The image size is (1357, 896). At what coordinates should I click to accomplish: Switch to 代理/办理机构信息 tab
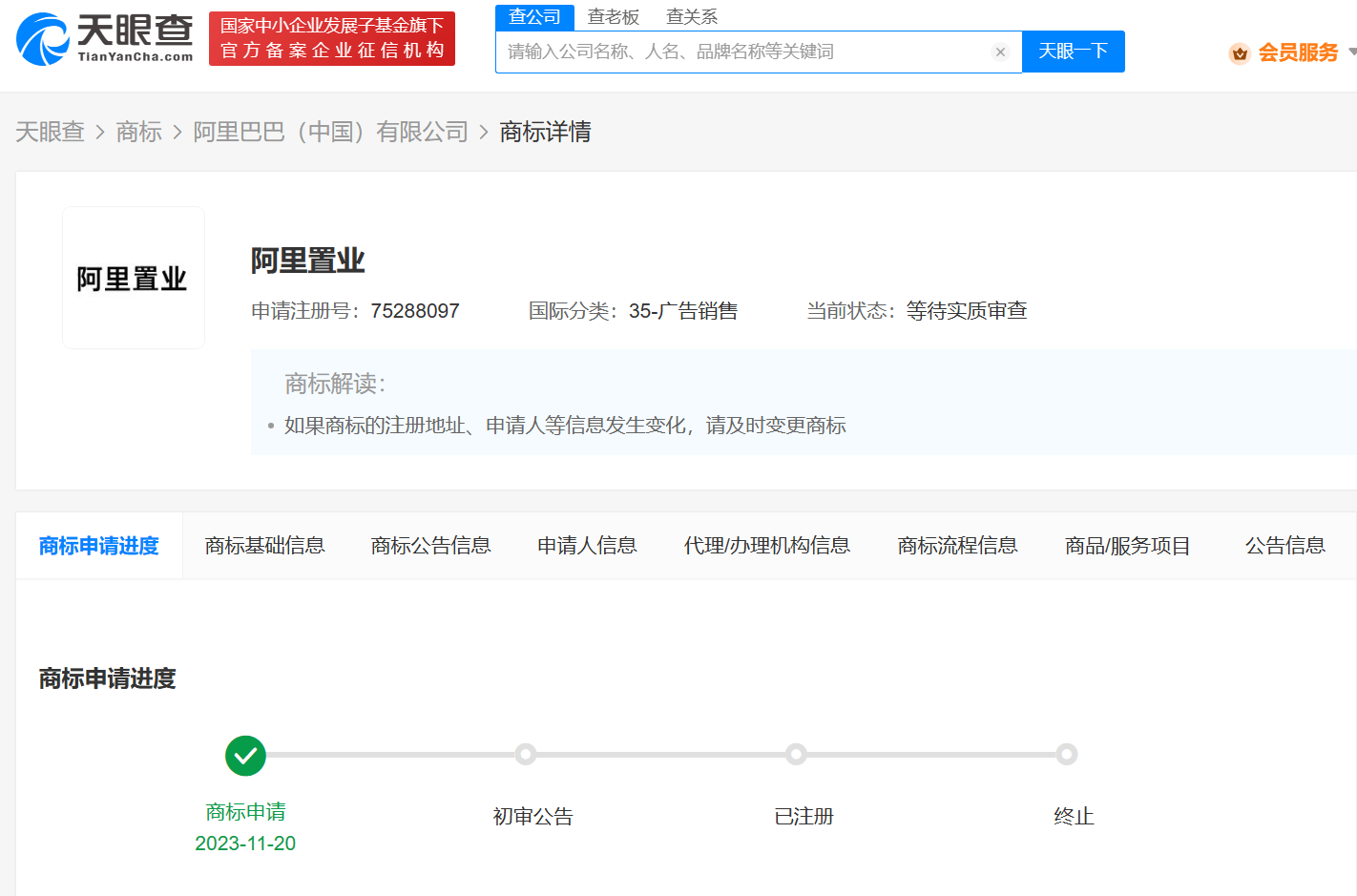tap(766, 546)
